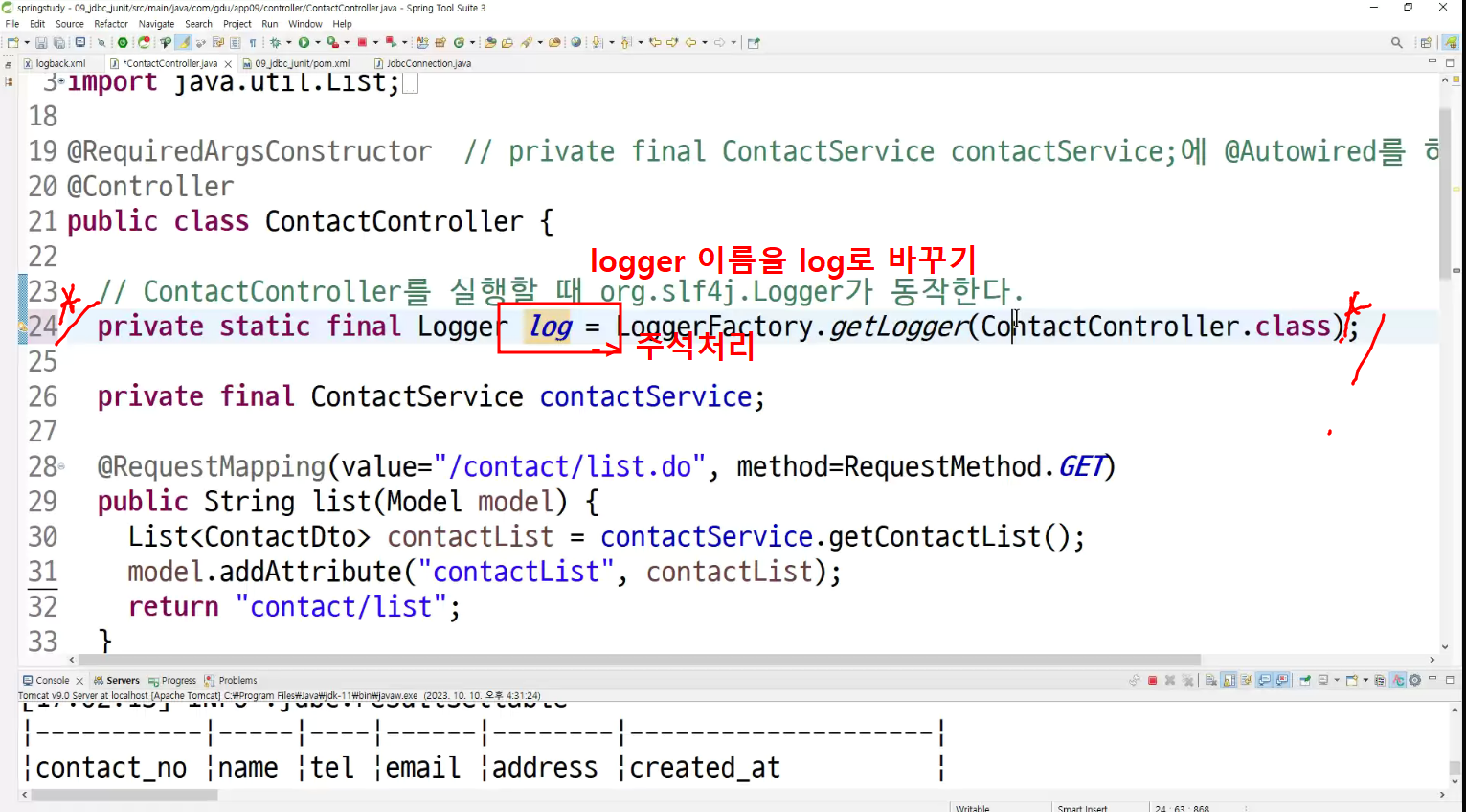
Task: Click the 'contactService' field name on line 26
Action: click(646, 396)
